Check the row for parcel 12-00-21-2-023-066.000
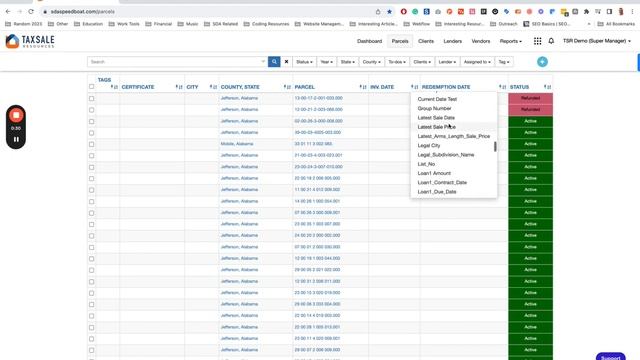 pyautogui.click(x=91, y=110)
